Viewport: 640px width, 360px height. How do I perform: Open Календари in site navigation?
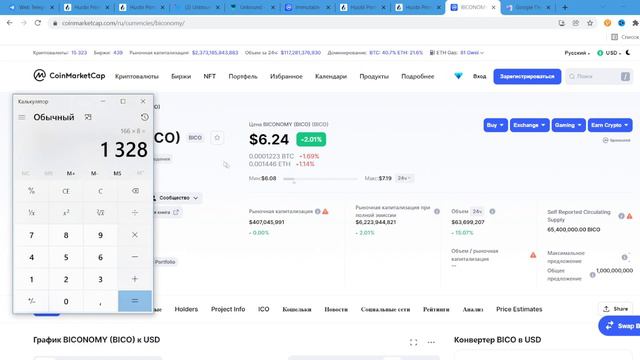click(x=331, y=76)
